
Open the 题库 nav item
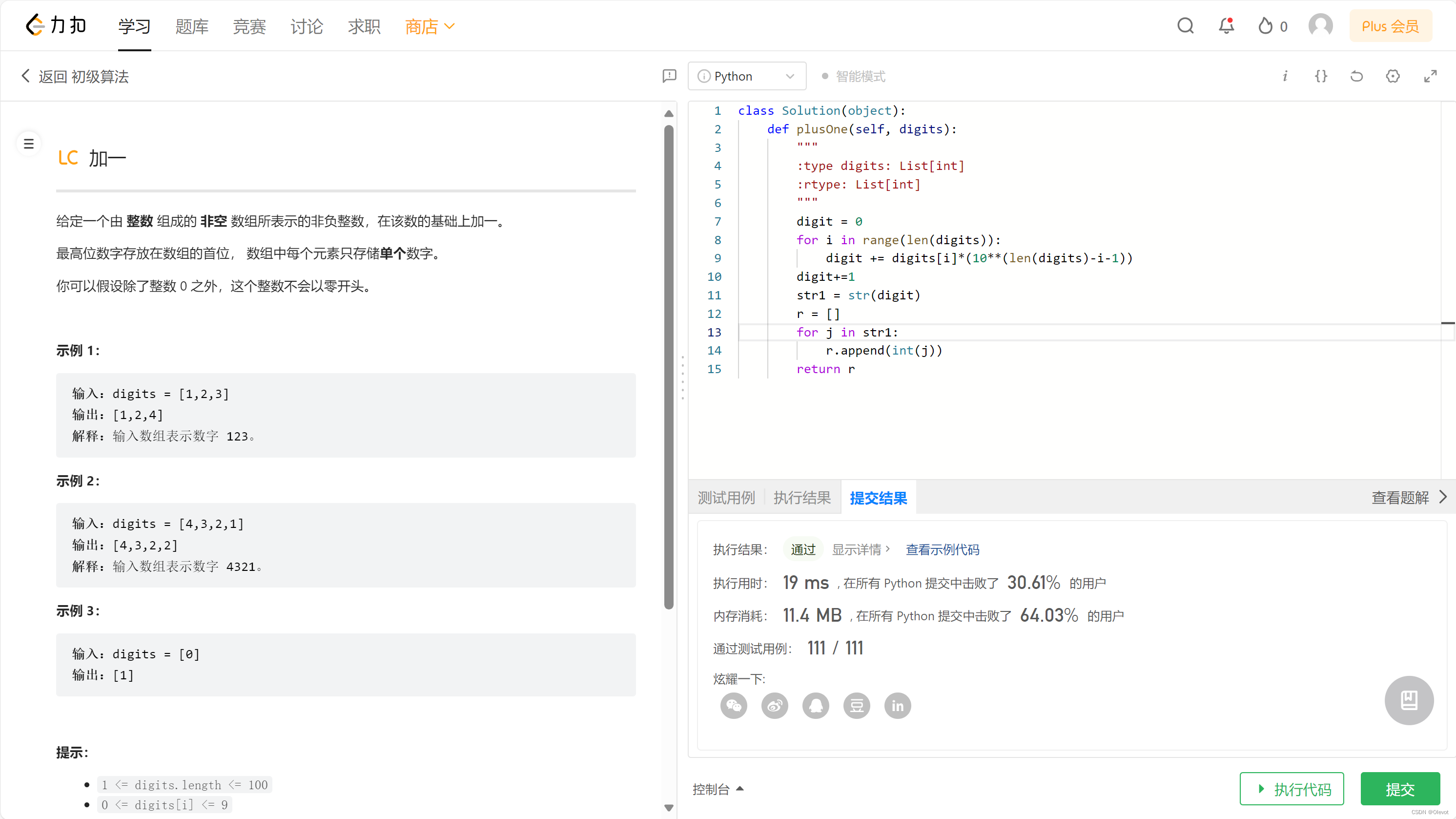192,26
